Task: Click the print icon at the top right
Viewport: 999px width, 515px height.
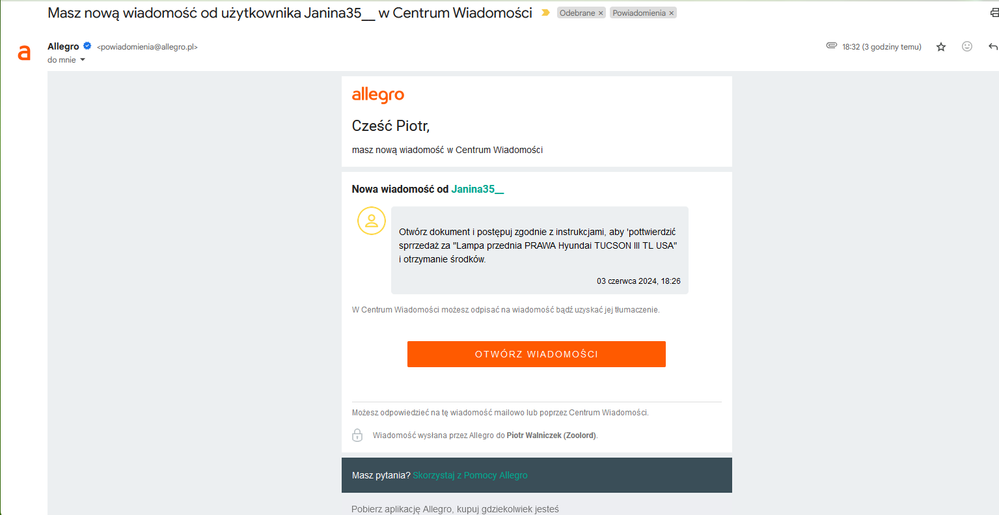Action: tap(993, 13)
